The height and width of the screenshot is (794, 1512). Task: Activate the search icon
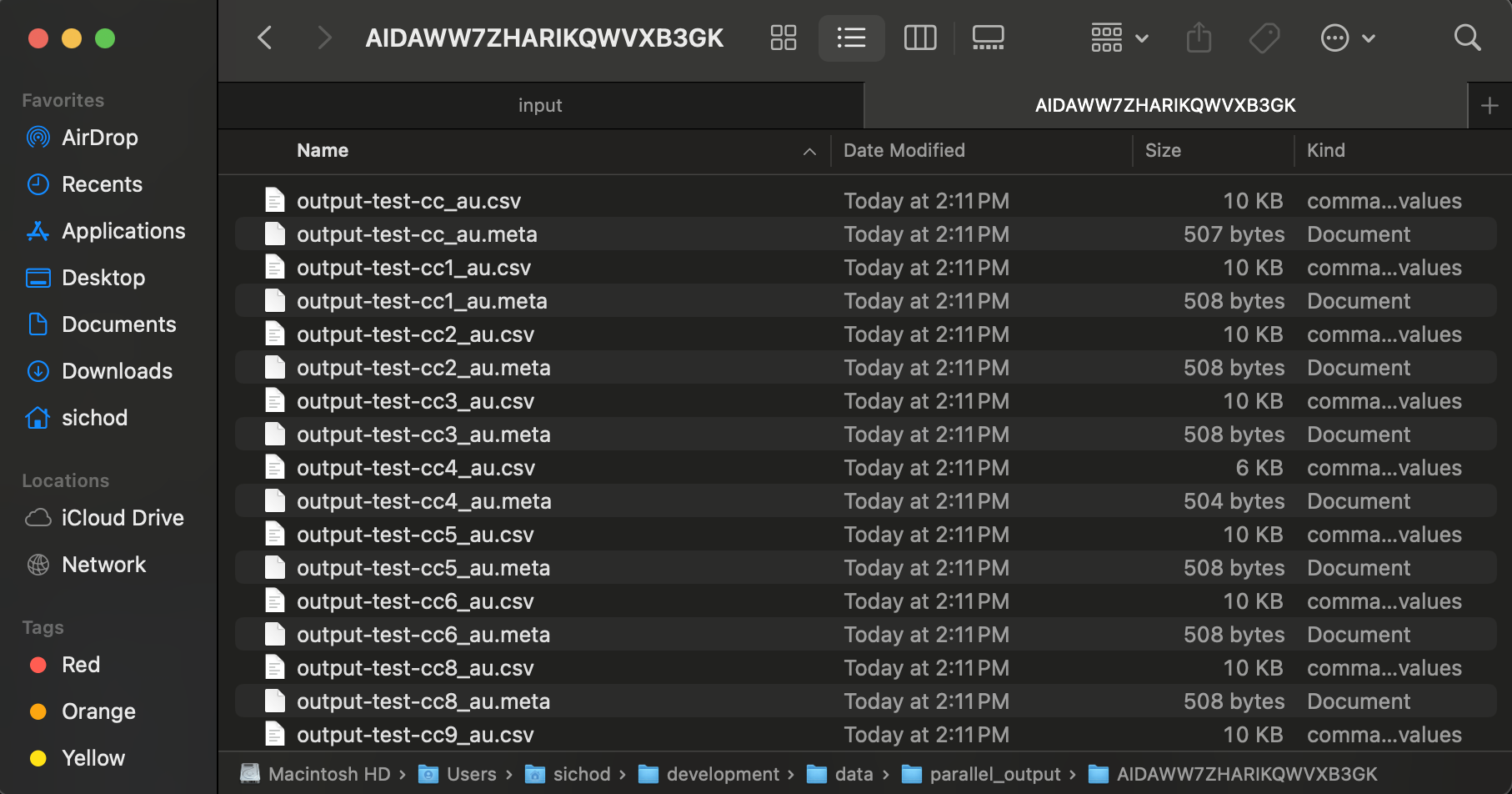[x=1467, y=38]
